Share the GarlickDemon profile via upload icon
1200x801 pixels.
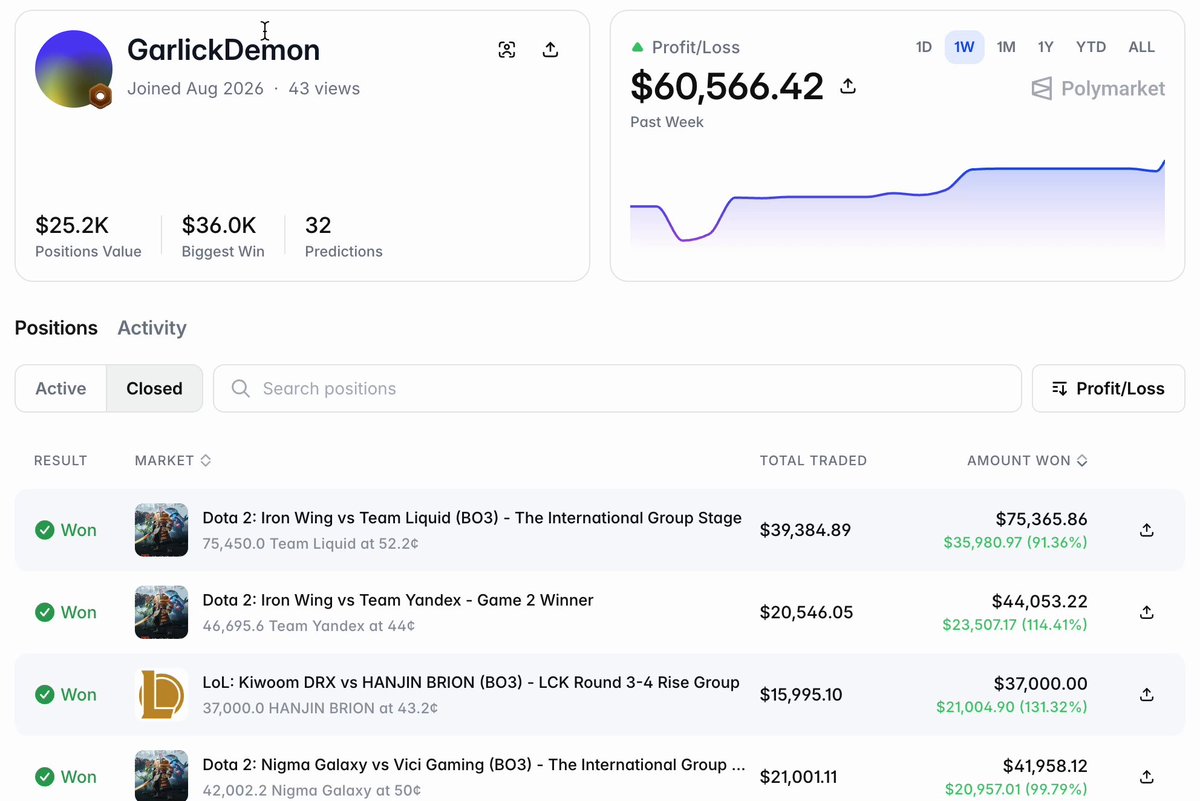click(x=550, y=50)
